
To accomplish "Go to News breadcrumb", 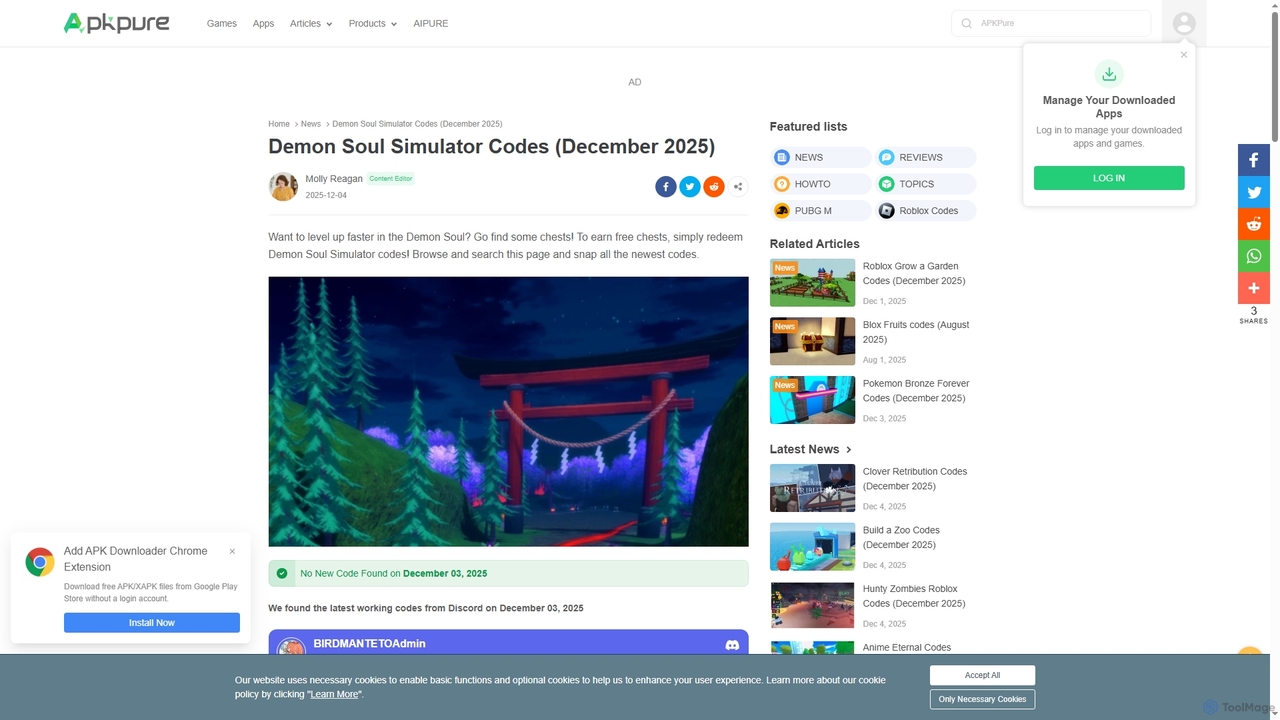I will coord(311,124).
